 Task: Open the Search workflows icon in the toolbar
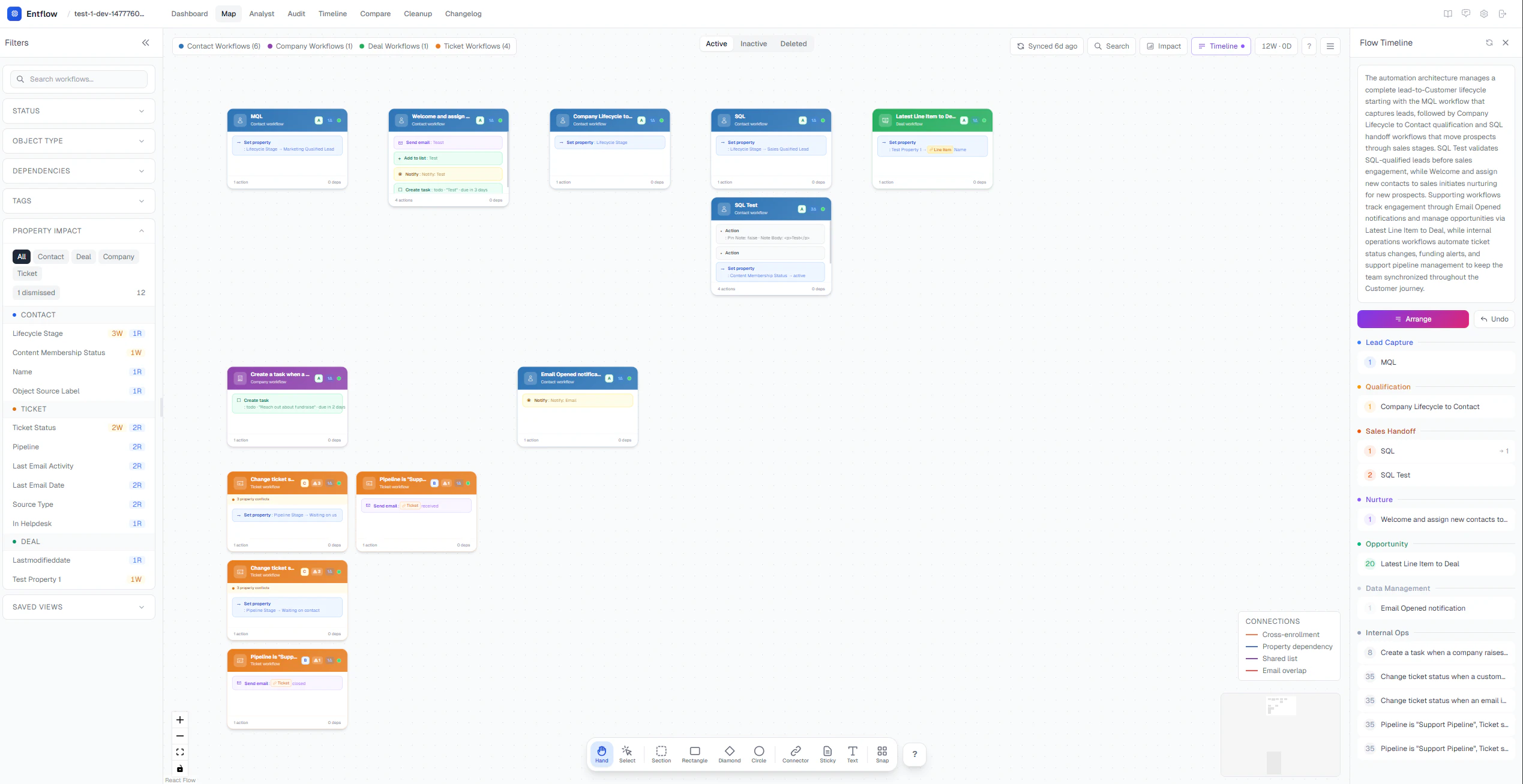pyautogui.click(x=1111, y=46)
